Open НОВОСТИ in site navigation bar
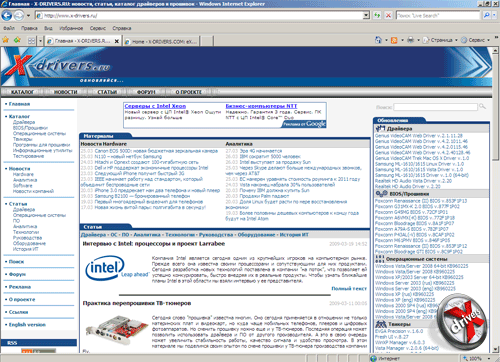Viewport: 500px width, 362px height. (x=66, y=92)
